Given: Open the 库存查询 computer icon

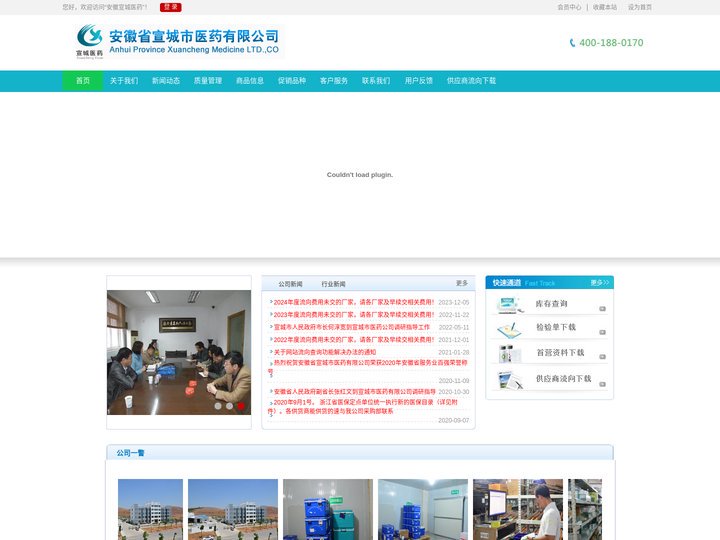Looking at the screenshot, I should (x=508, y=304).
